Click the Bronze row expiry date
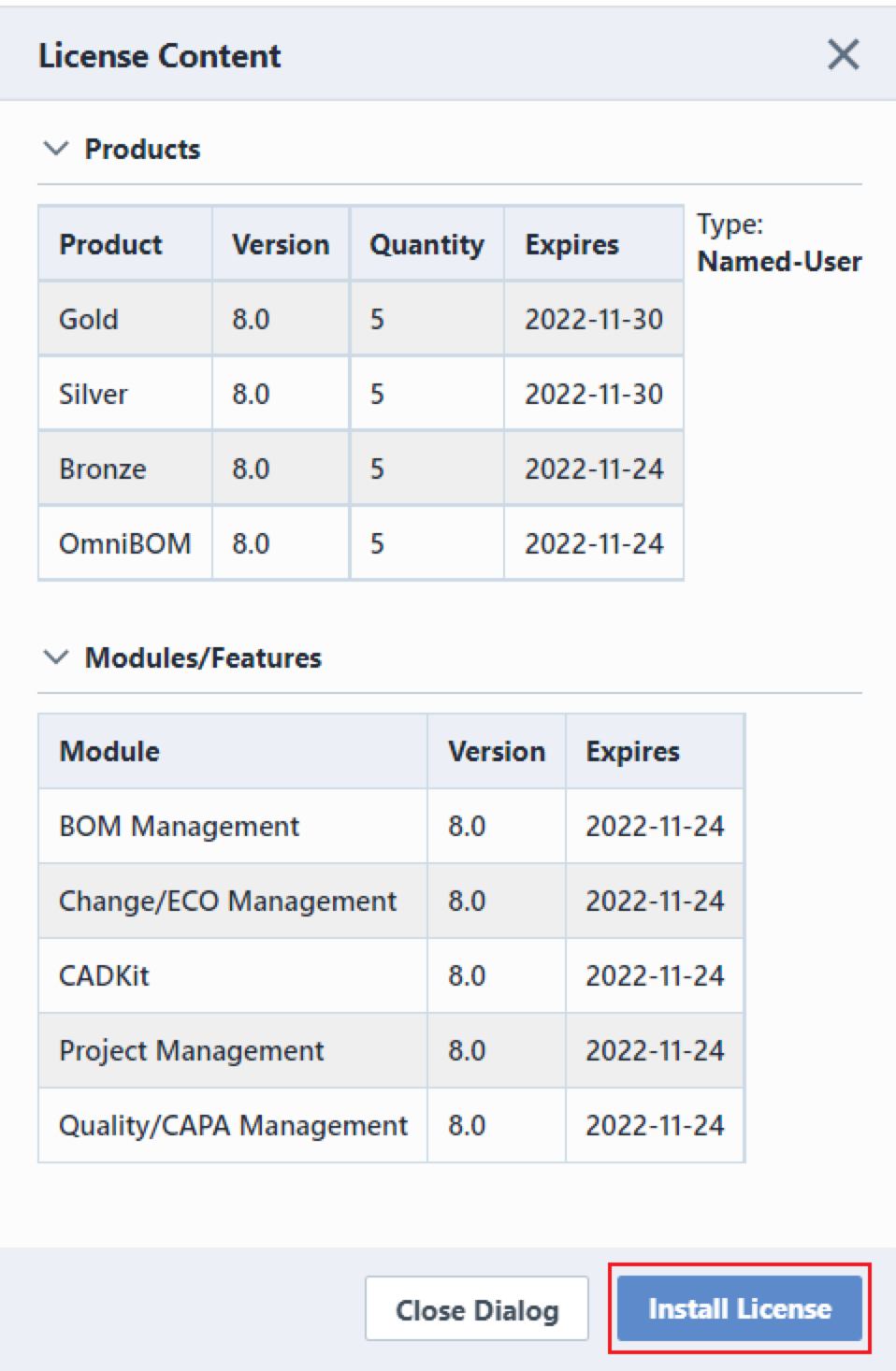896x1371 pixels. (594, 469)
